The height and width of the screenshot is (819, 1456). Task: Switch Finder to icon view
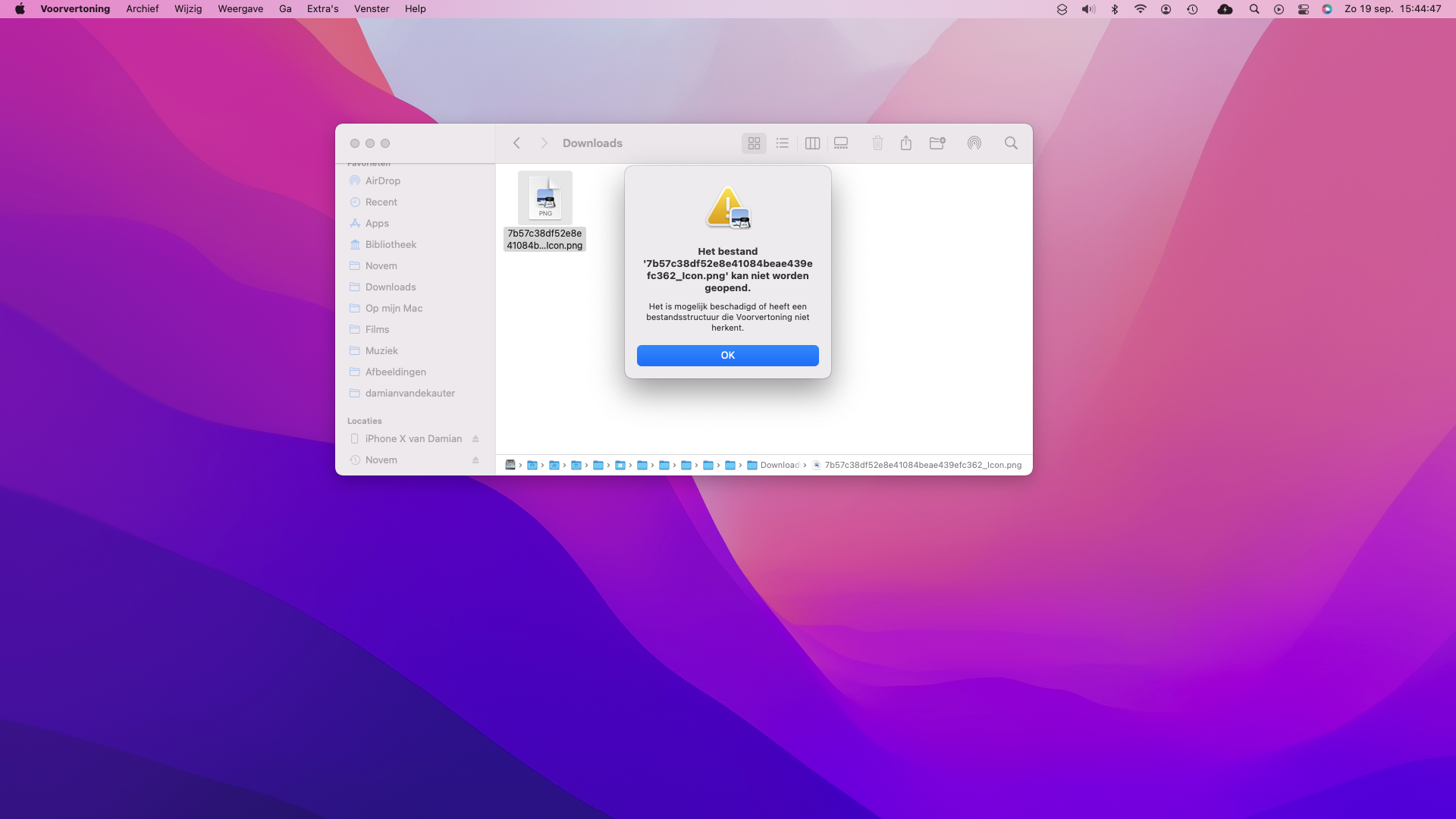pyautogui.click(x=754, y=143)
